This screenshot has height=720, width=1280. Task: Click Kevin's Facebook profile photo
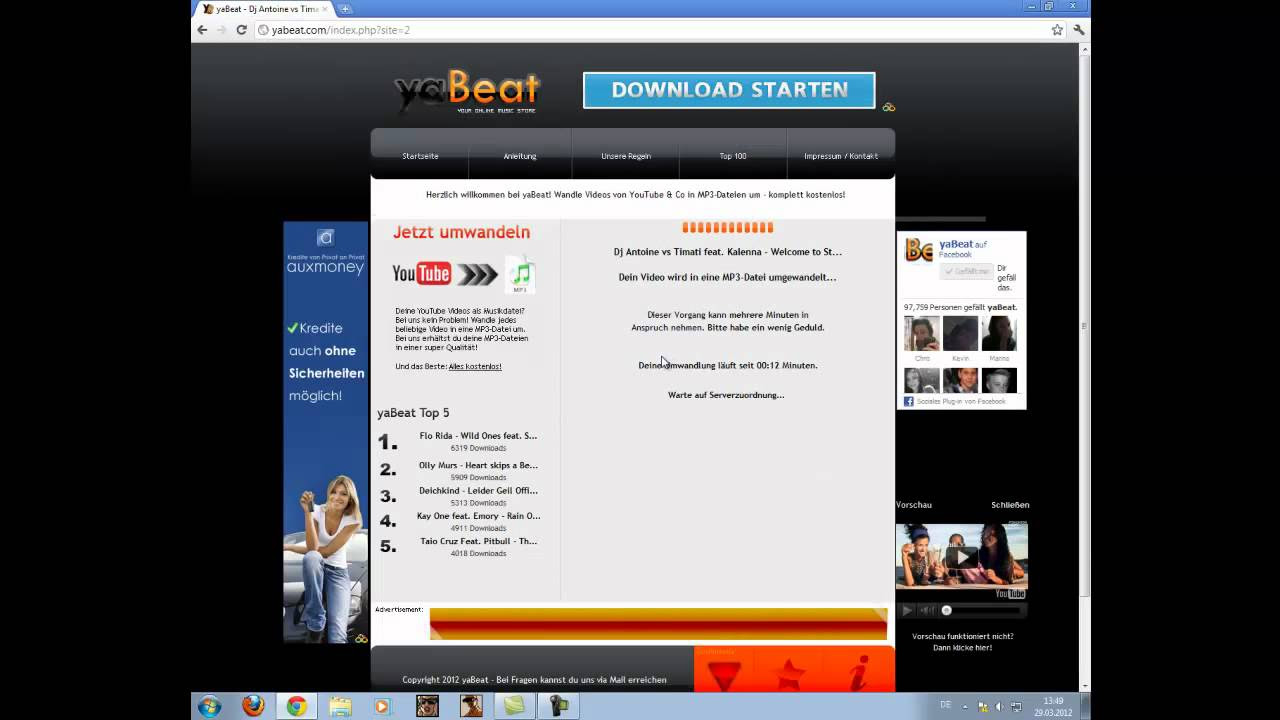pos(960,334)
